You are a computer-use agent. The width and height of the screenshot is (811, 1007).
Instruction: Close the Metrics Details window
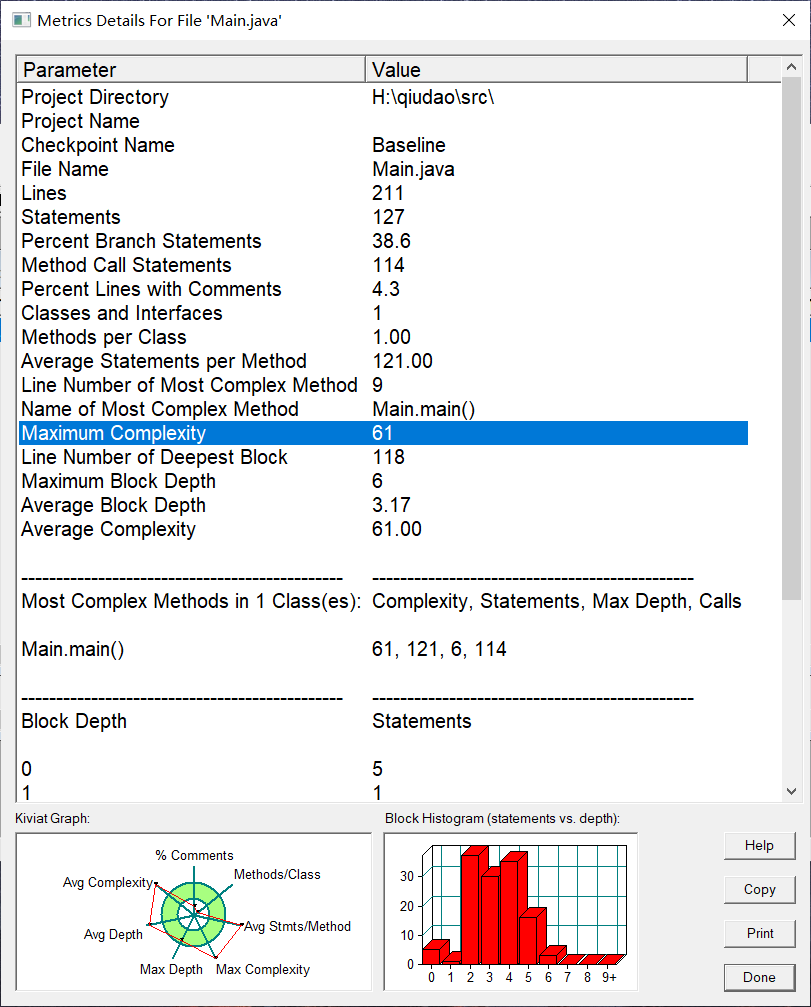pyautogui.click(x=789, y=20)
